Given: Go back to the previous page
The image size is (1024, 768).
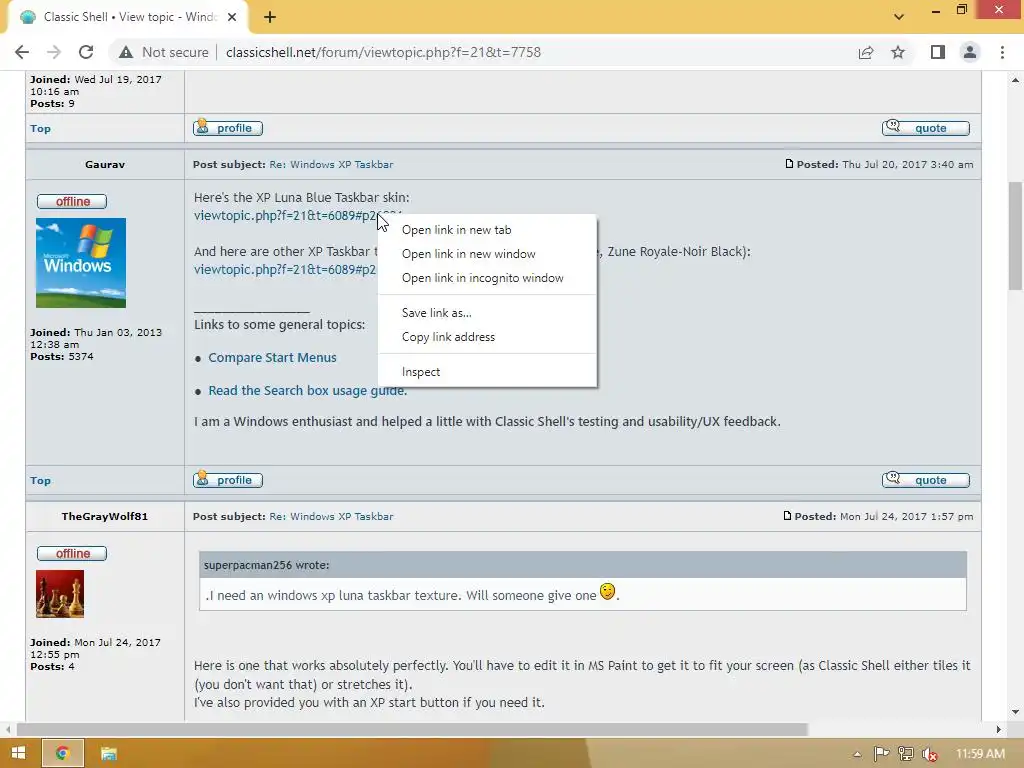Looking at the screenshot, I should (x=22, y=52).
